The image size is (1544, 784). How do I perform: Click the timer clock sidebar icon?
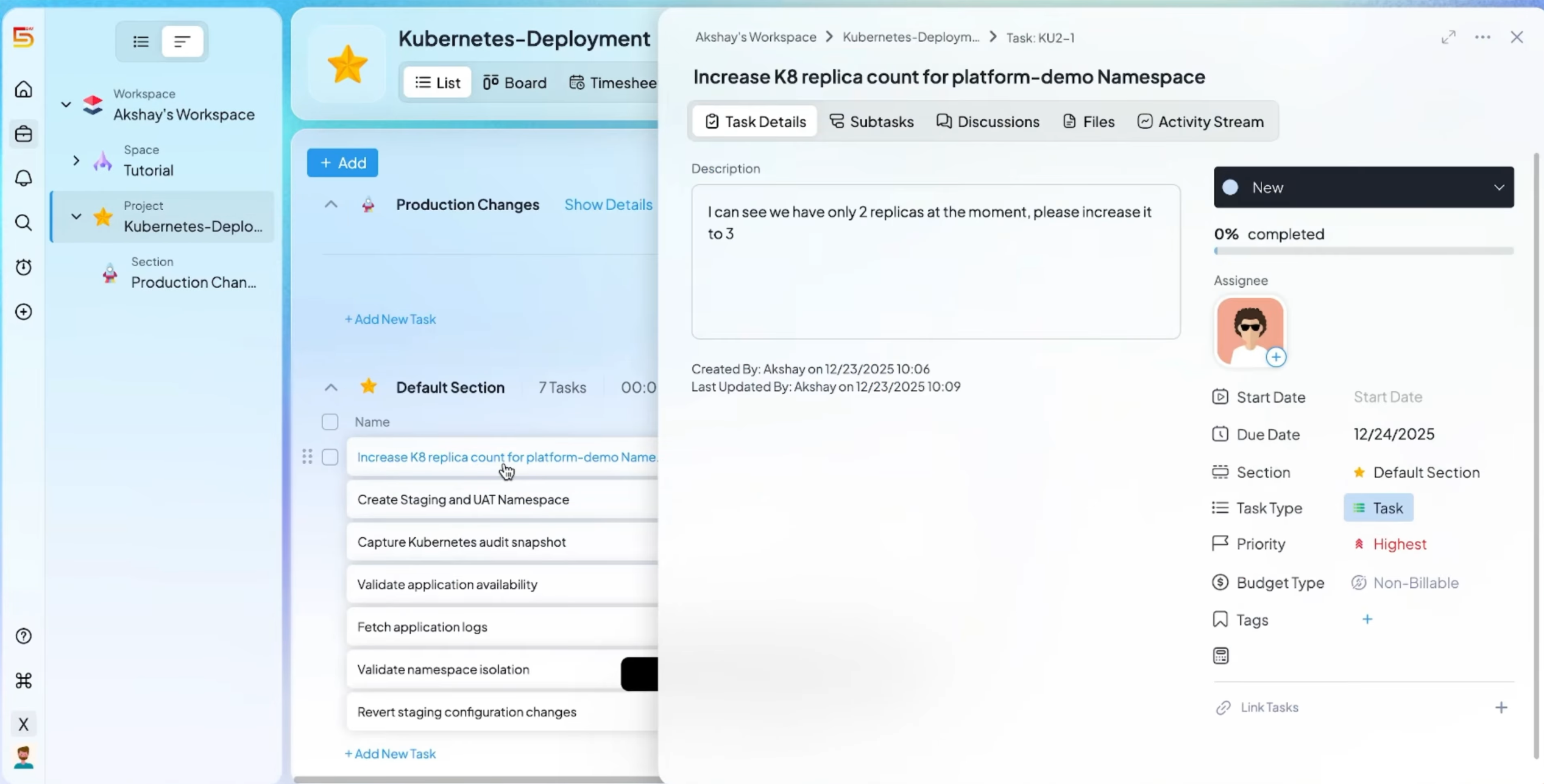click(24, 267)
